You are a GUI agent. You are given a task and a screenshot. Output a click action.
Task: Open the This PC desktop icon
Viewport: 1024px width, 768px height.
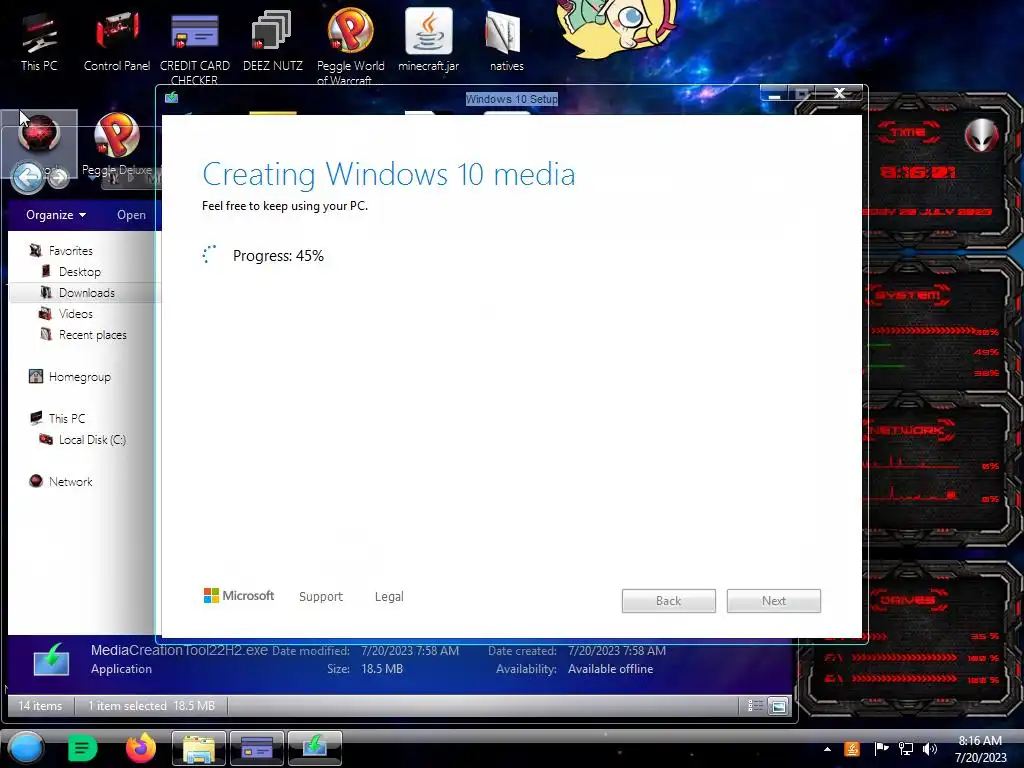click(39, 41)
